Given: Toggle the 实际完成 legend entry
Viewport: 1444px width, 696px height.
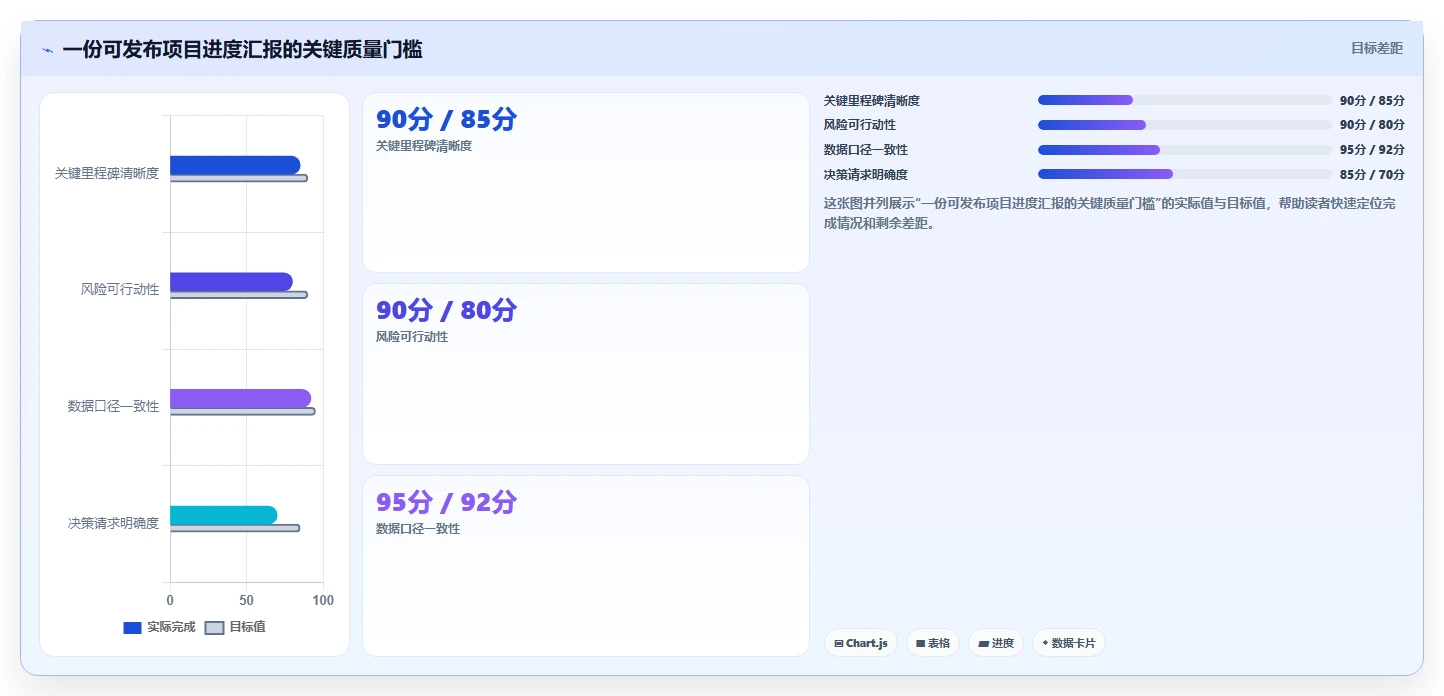Looking at the screenshot, I should pyautogui.click(x=159, y=627).
